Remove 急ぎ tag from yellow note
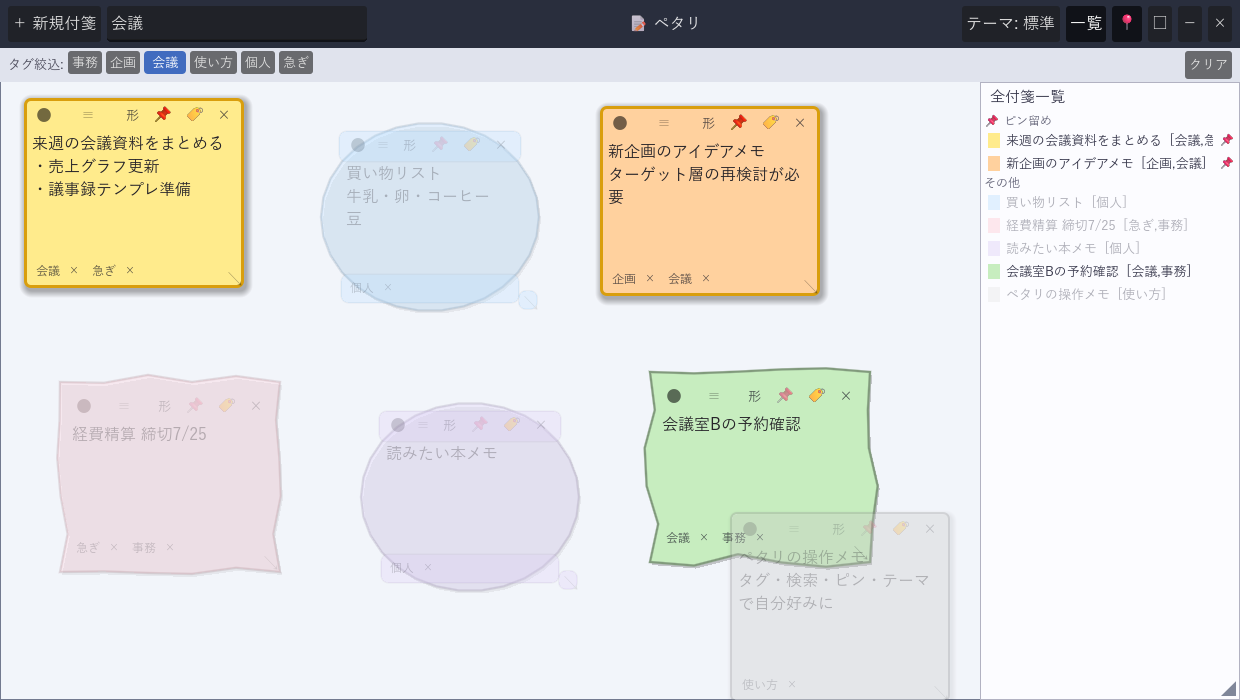This screenshot has width=1240, height=700. 130,270
